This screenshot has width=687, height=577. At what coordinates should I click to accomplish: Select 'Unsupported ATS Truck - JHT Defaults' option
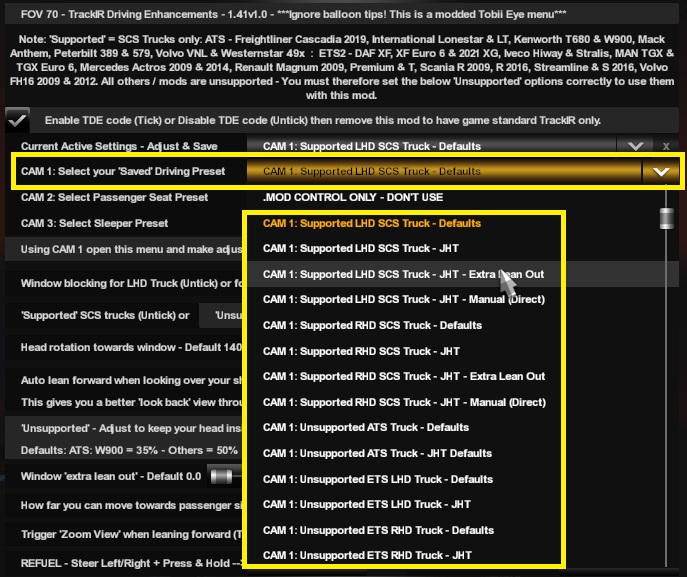[377, 453]
